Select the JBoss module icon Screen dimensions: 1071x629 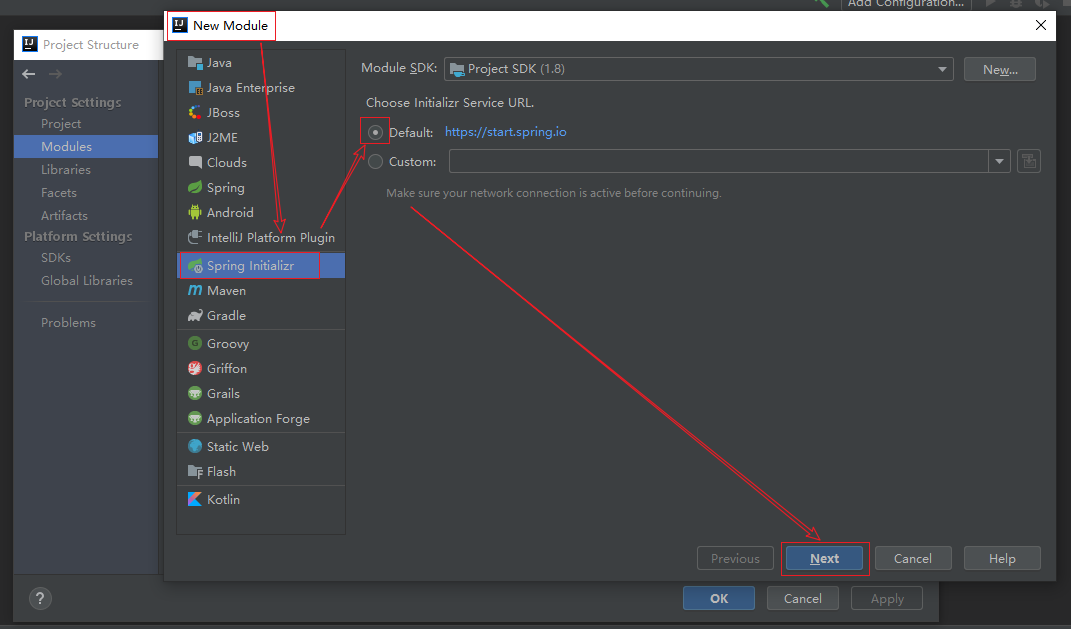click(x=196, y=113)
